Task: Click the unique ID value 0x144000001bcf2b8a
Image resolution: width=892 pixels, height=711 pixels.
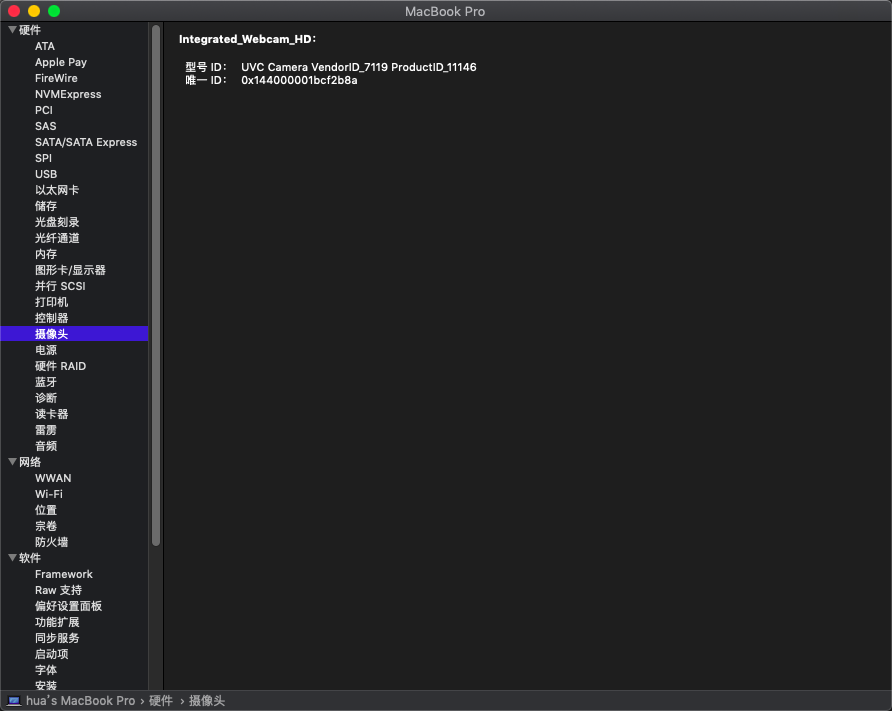Action: [x=299, y=80]
